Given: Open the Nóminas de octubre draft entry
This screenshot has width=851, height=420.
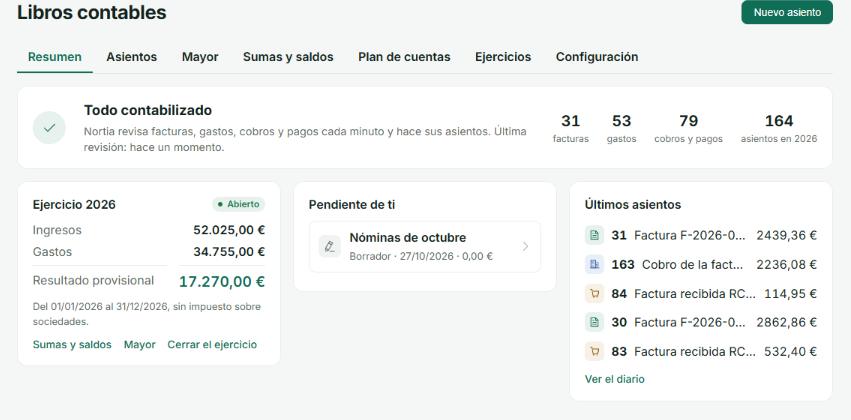Looking at the screenshot, I should (x=425, y=246).
